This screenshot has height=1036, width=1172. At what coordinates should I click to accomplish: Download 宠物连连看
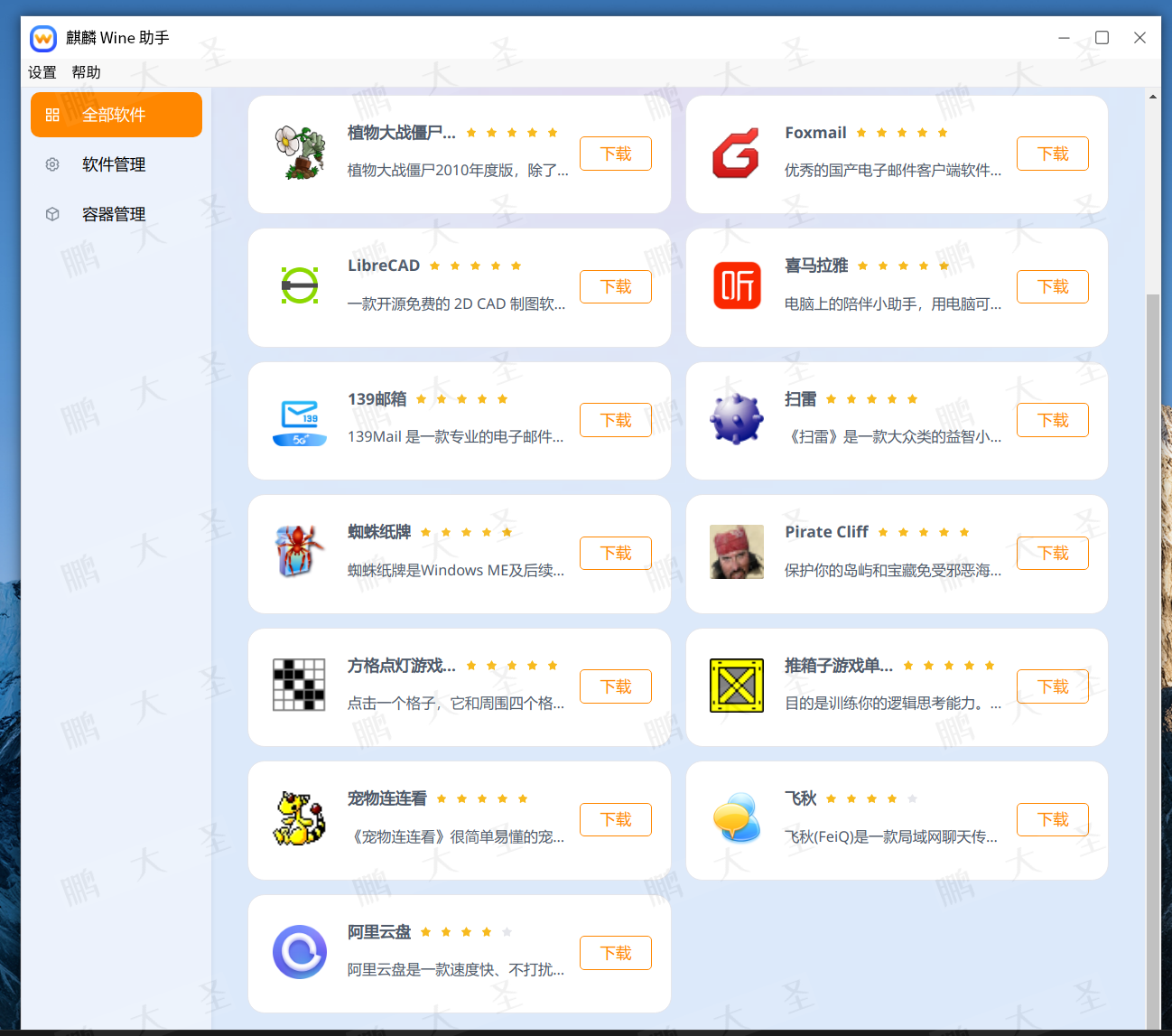[x=616, y=819]
